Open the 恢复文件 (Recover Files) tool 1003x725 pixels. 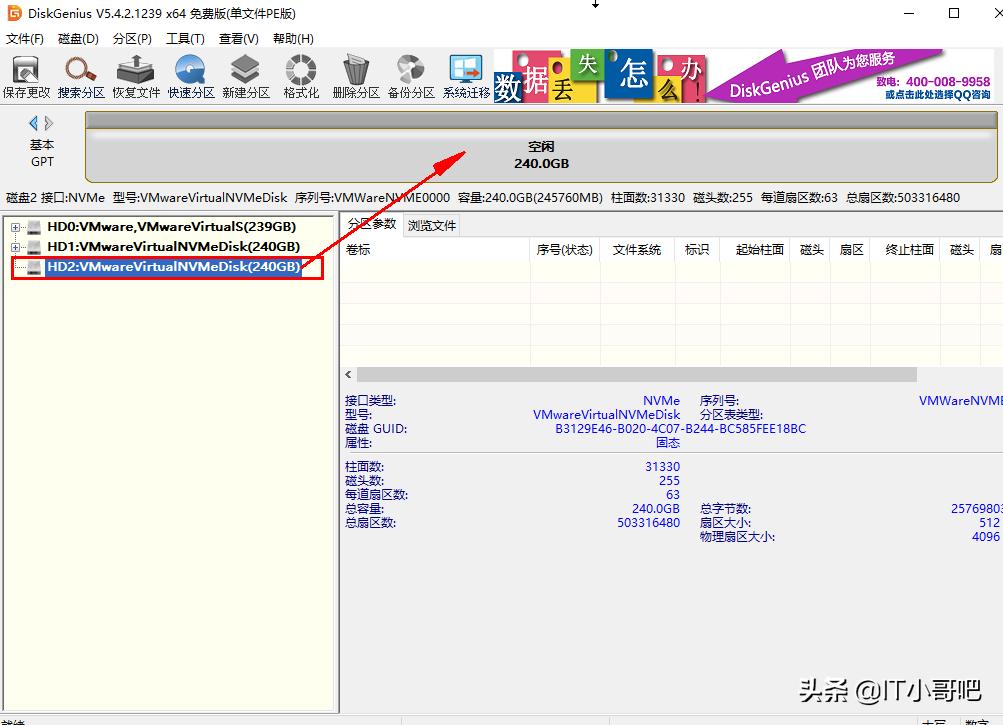(x=136, y=76)
